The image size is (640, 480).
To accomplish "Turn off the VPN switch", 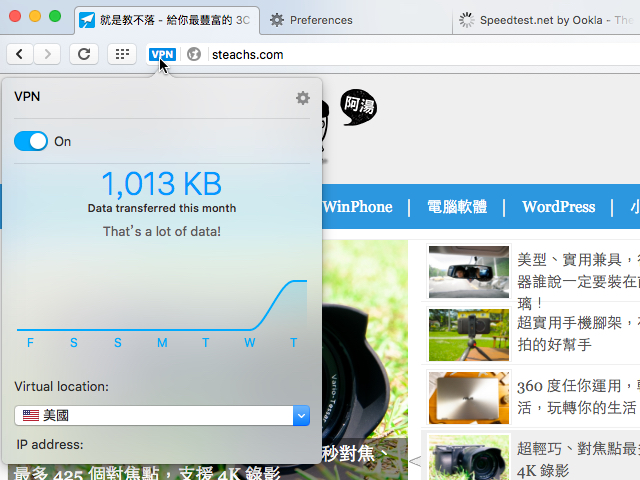I will [x=31, y=141].
